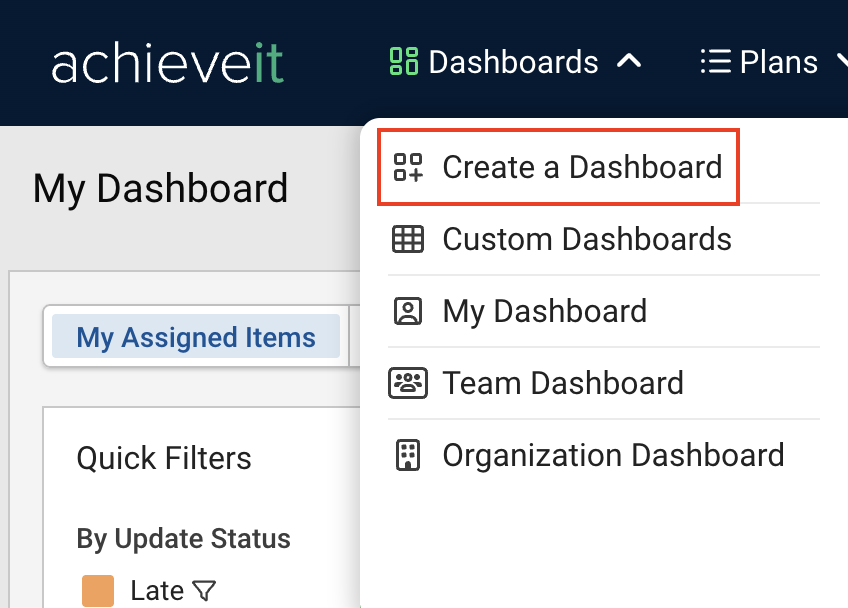Click the Team Dashboard group icon

tap(408, 383)
